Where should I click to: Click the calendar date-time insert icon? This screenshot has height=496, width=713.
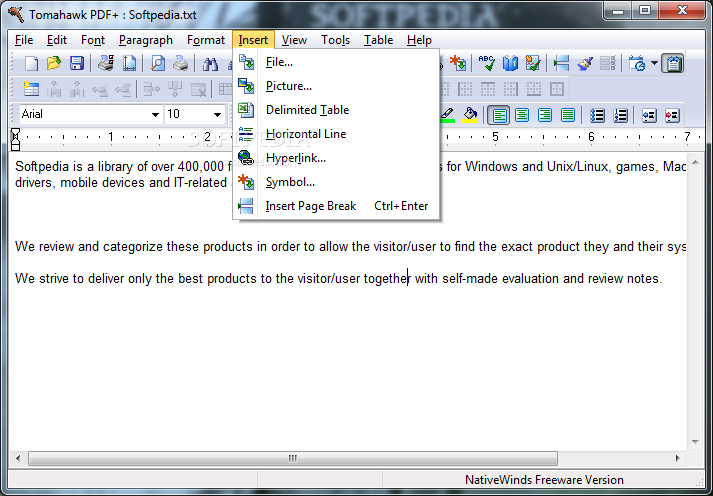click(637, 63)
